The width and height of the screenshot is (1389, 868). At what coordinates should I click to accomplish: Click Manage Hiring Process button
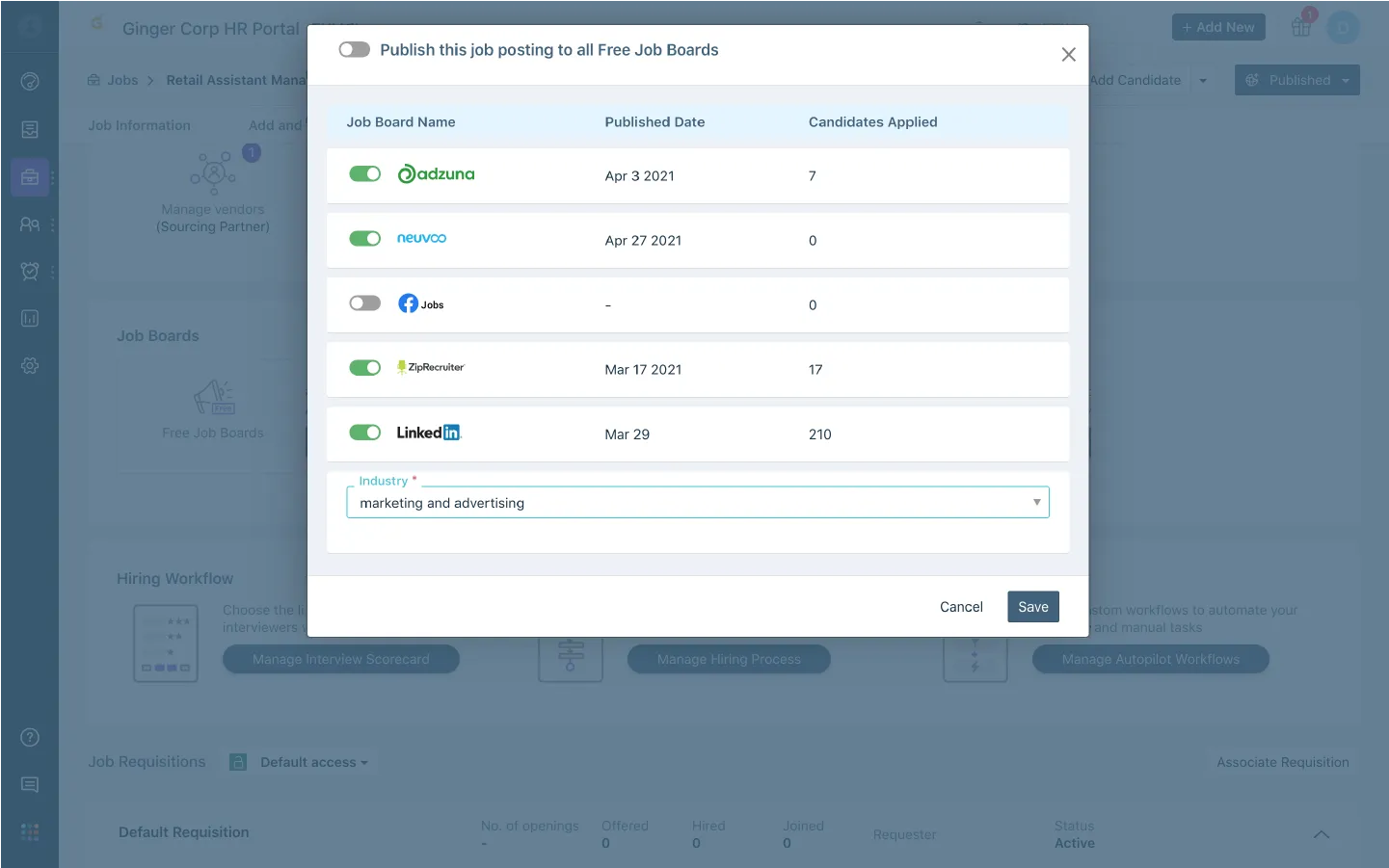pyautogui.click(x=729, y=659)
